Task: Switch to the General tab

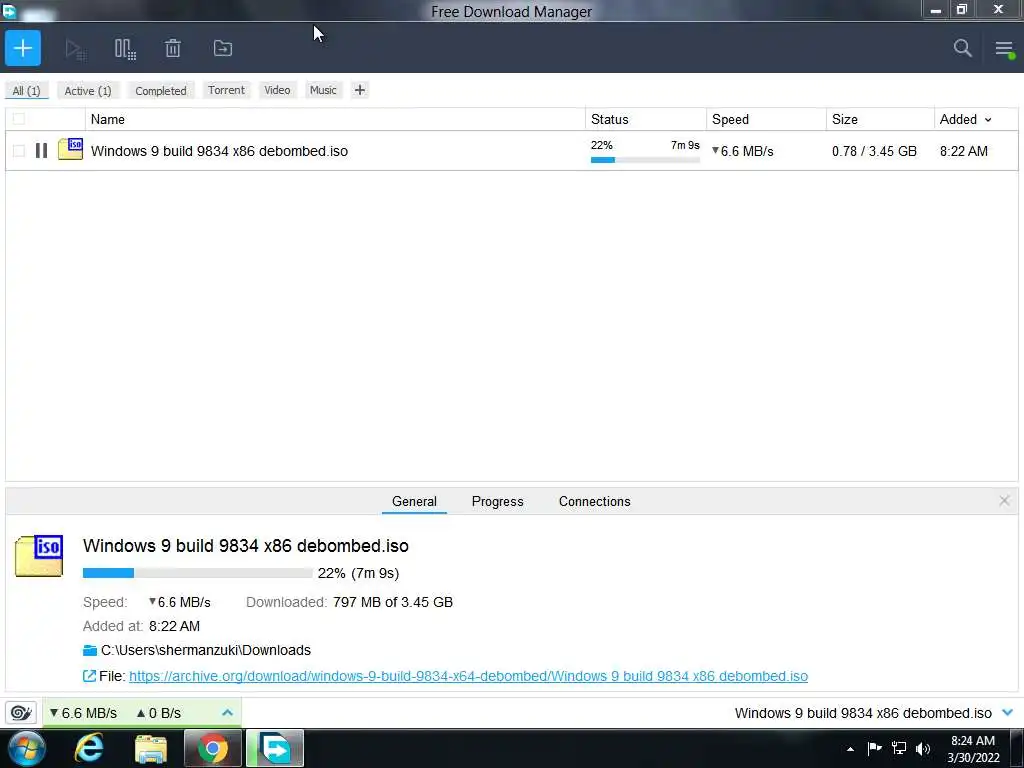Action: pos(414,502)
